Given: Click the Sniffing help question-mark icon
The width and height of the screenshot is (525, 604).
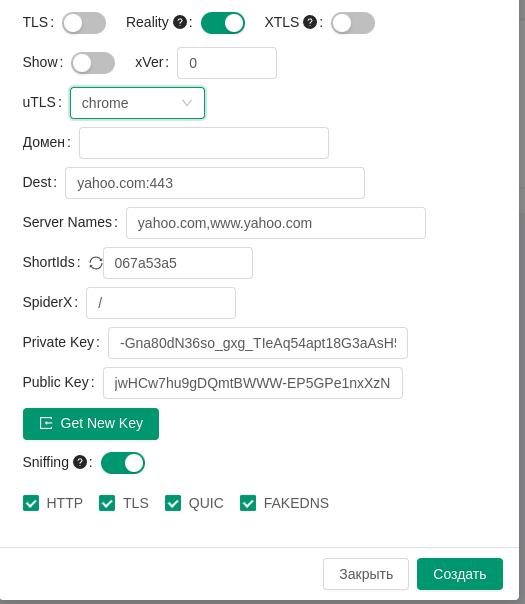Looking at the screenshot, I should [80, 462].
